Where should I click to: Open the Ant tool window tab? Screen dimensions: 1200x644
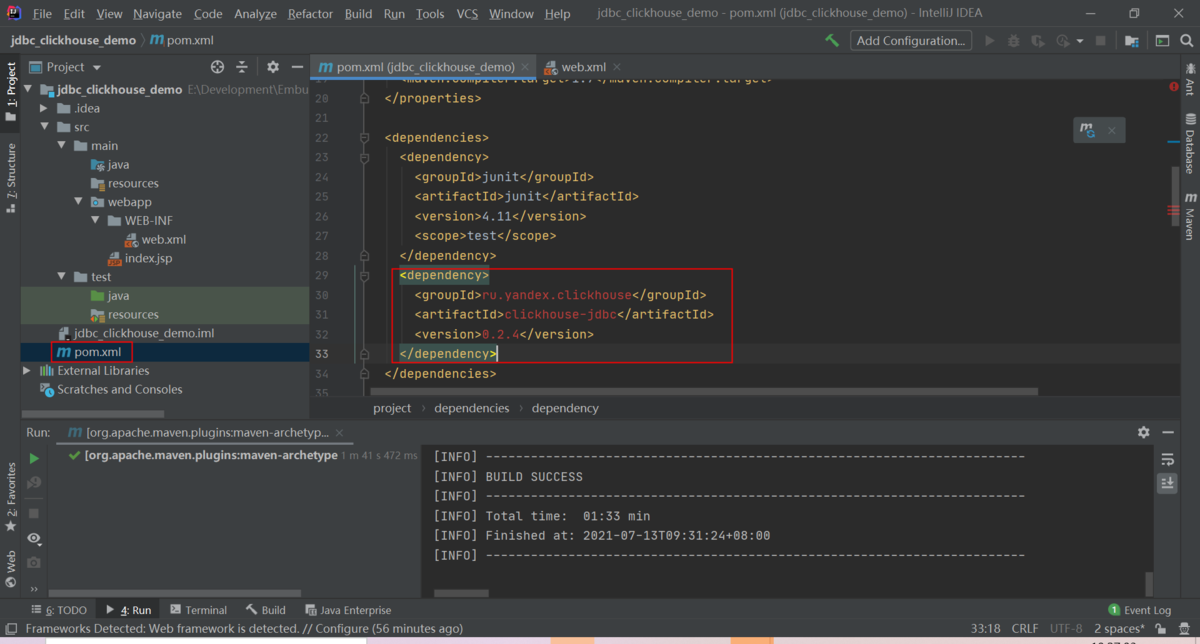click(1189, 79)
